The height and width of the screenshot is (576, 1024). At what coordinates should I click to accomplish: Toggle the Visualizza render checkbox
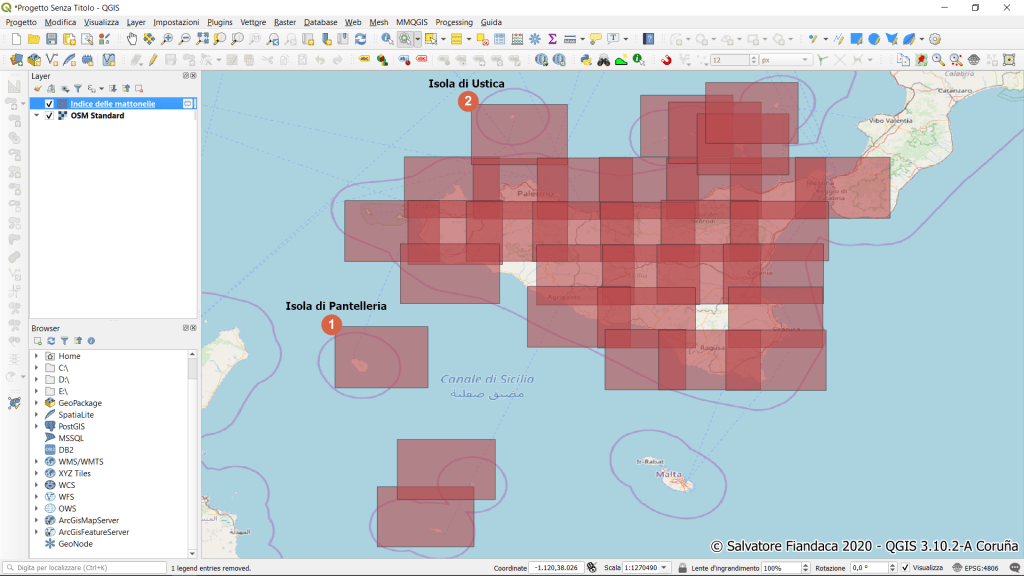coord(905,568)
